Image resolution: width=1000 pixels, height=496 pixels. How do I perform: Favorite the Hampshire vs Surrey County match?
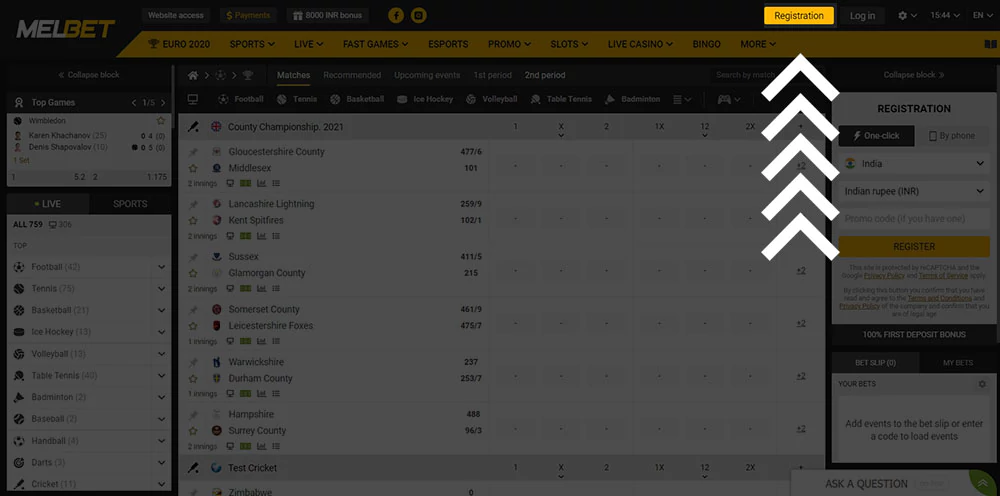[x=193, y=430]
